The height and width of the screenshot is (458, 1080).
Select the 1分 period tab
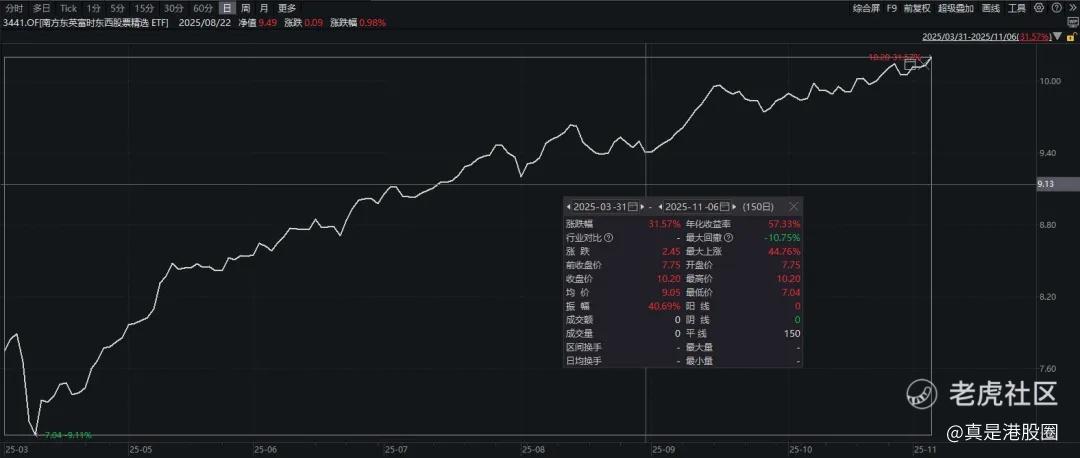(x=94, y=8)
